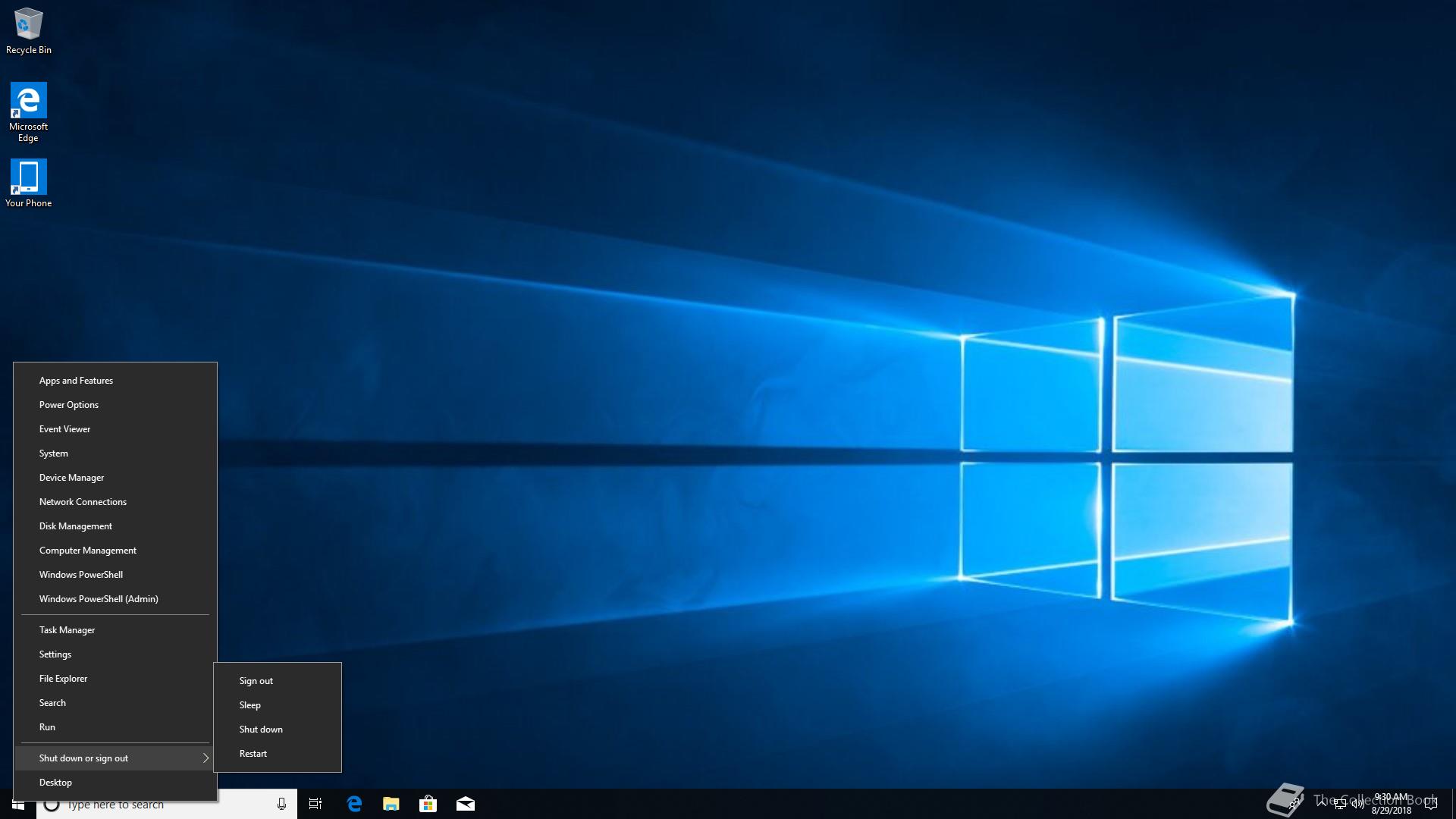Show hidden tray icons chevron
Screen dimensions: 1456x819
[1322, 802]
